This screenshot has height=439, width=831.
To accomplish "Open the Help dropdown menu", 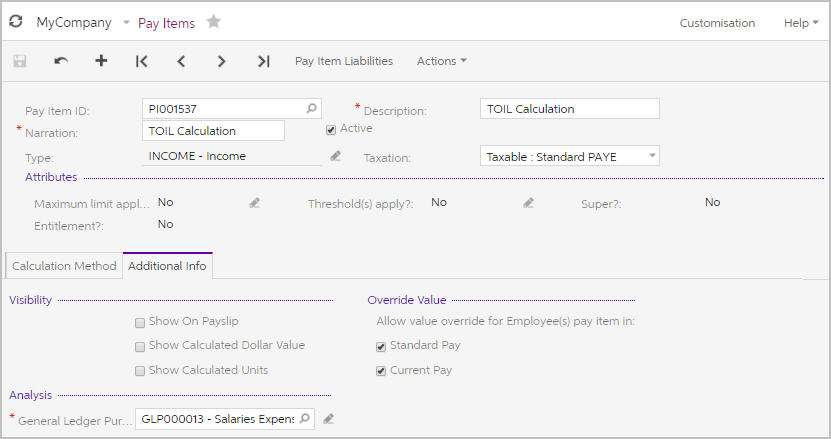I will click(x=801, y=23).
